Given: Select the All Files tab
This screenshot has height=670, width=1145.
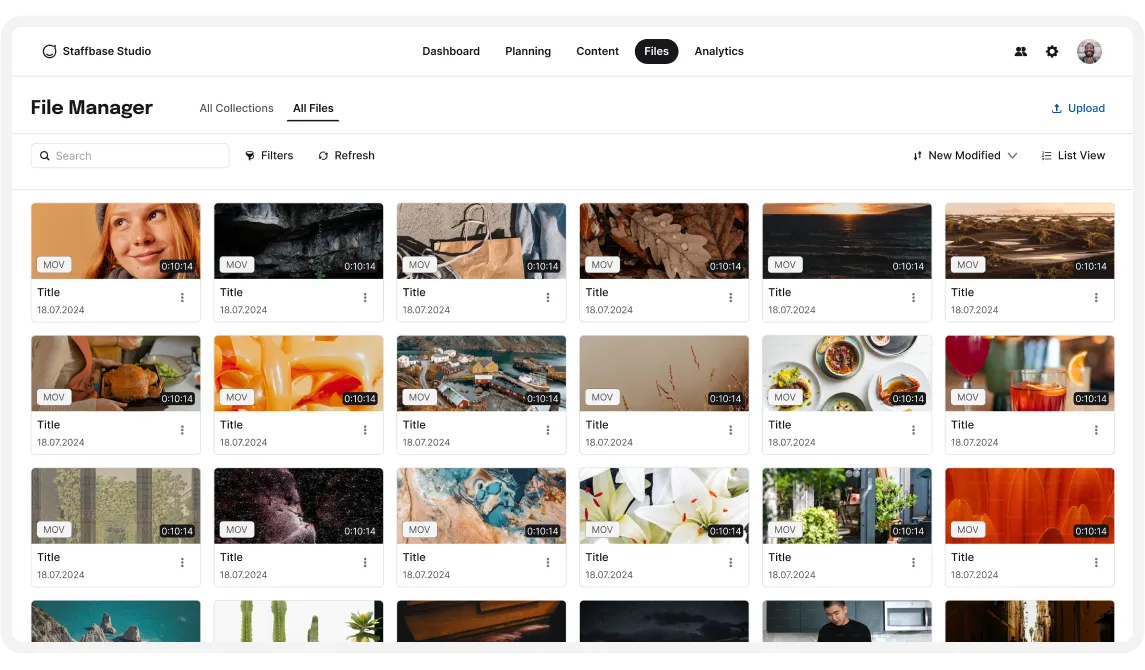Looking at the screenshot, I should [x=313, y=108].
